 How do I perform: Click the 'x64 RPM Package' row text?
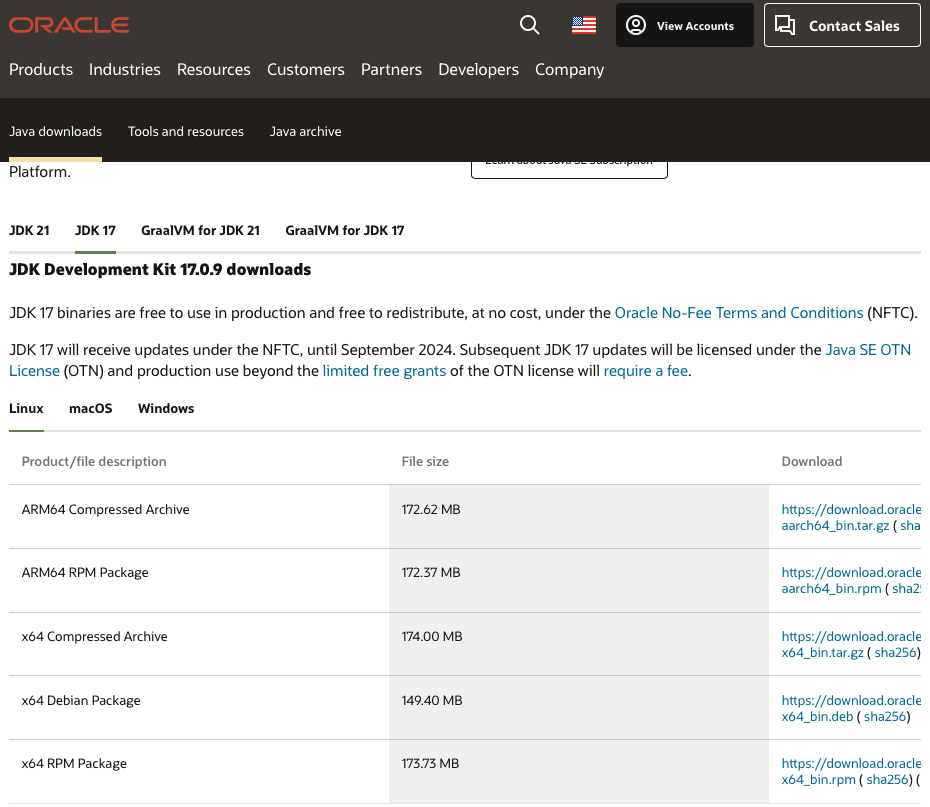74,763
